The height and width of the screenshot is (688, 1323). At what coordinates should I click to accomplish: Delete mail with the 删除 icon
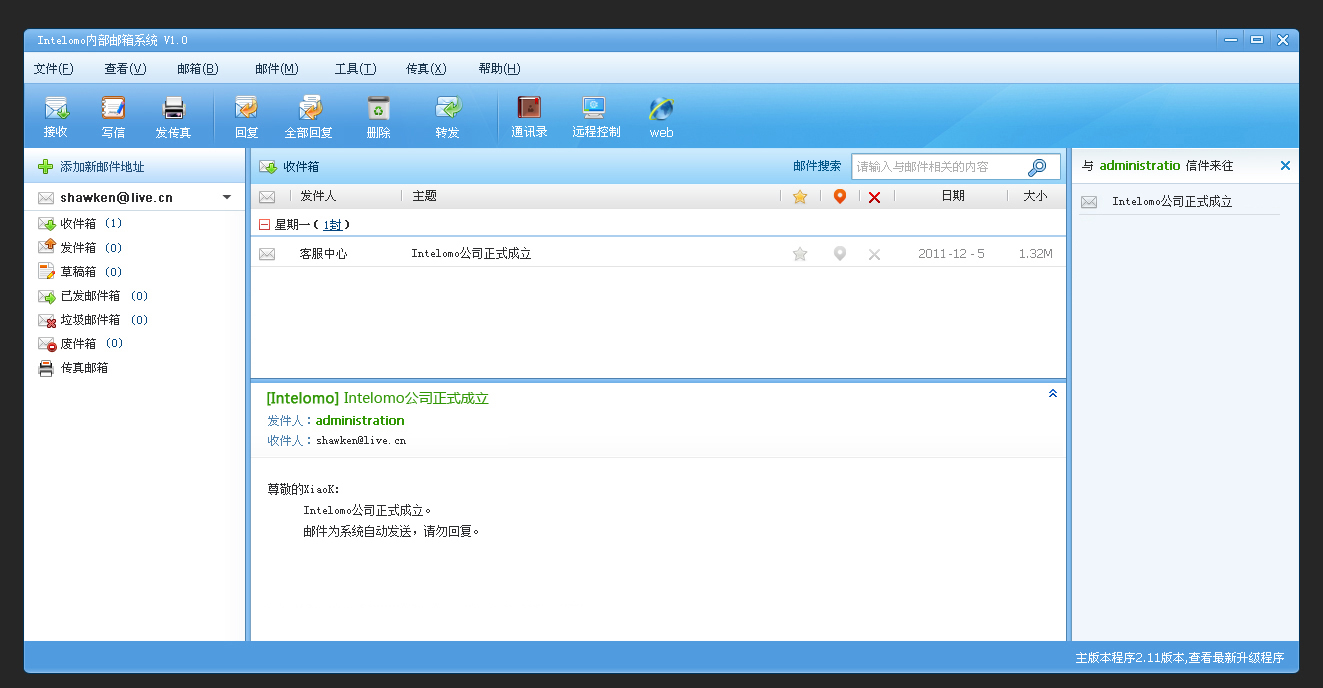click(x=378, y=108)
